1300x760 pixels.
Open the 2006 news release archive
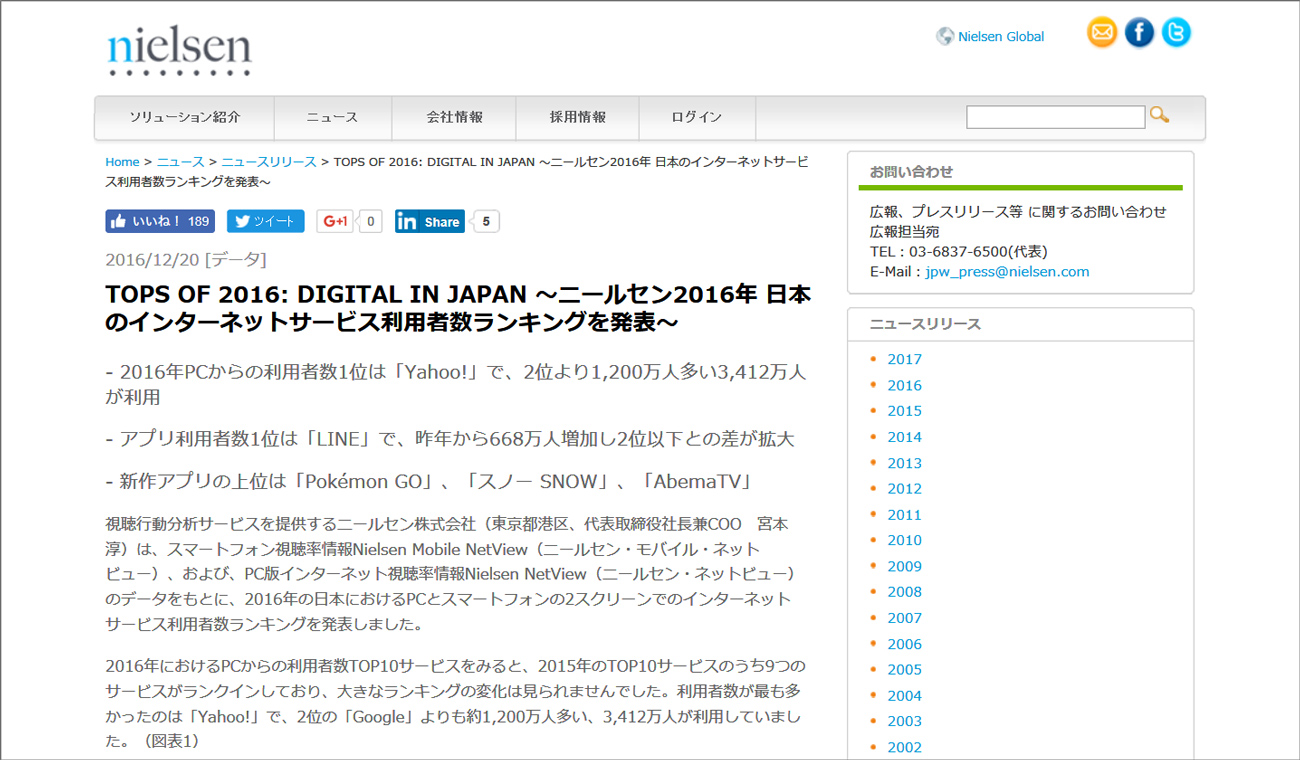pyautogui.click(x=904, y=644)
